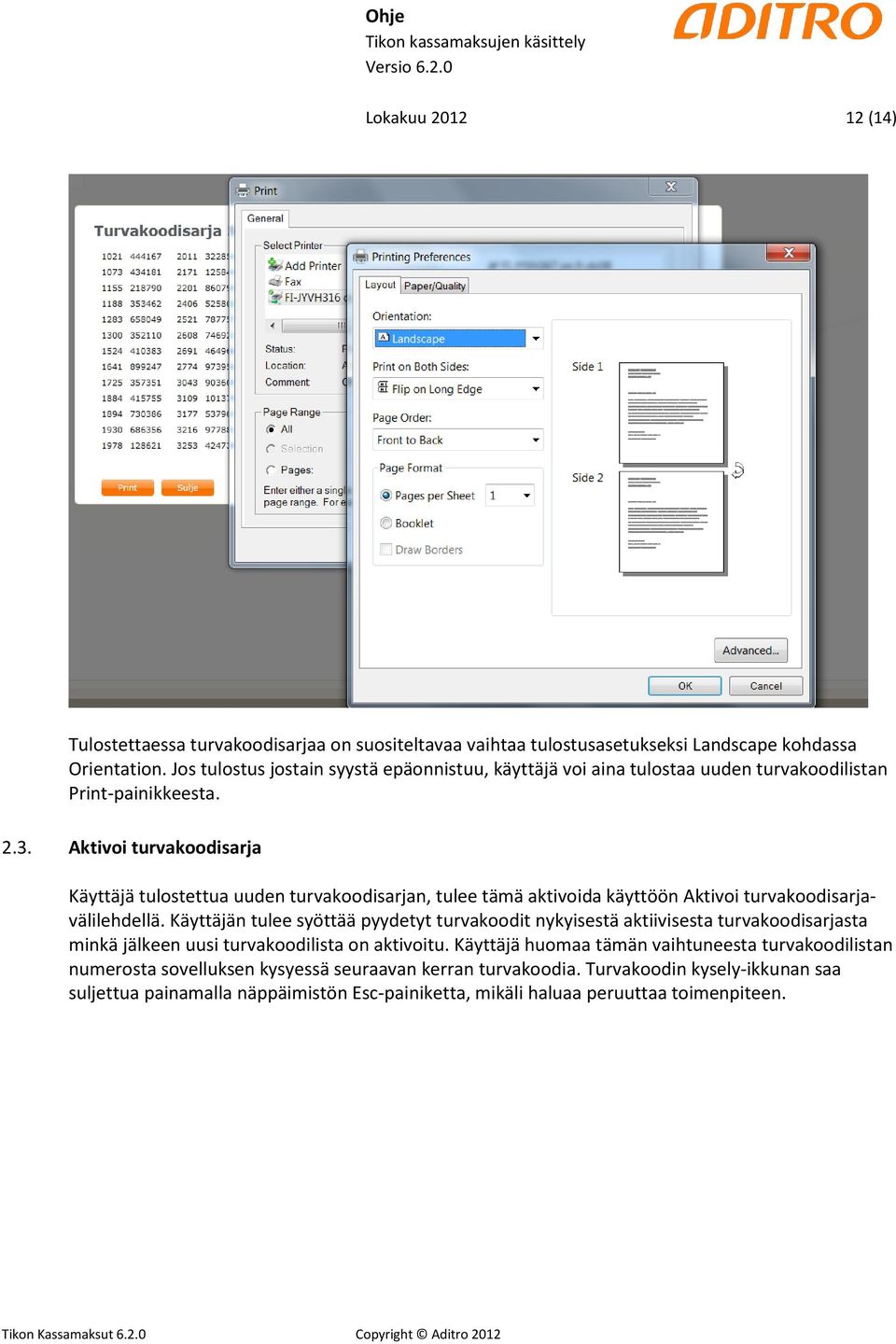Screen dimensions: 896x1344
Task: Open the Flip on Long Edge dropdown
Action: point(458,389)
